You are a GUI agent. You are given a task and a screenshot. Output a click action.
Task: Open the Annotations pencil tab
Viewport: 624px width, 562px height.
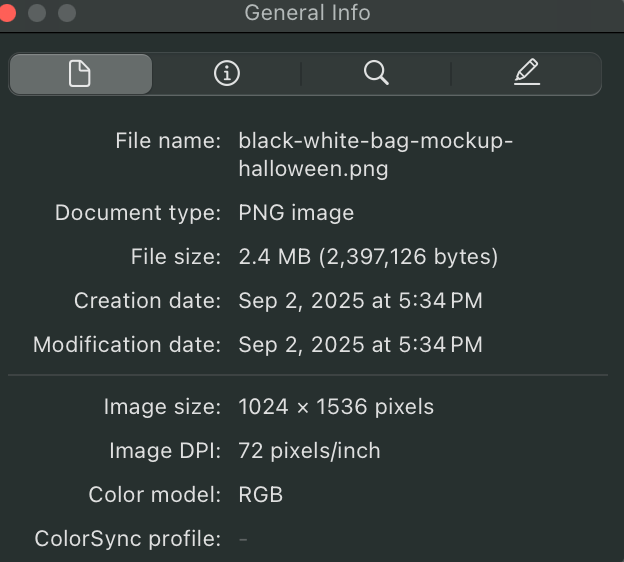[526, 74]
